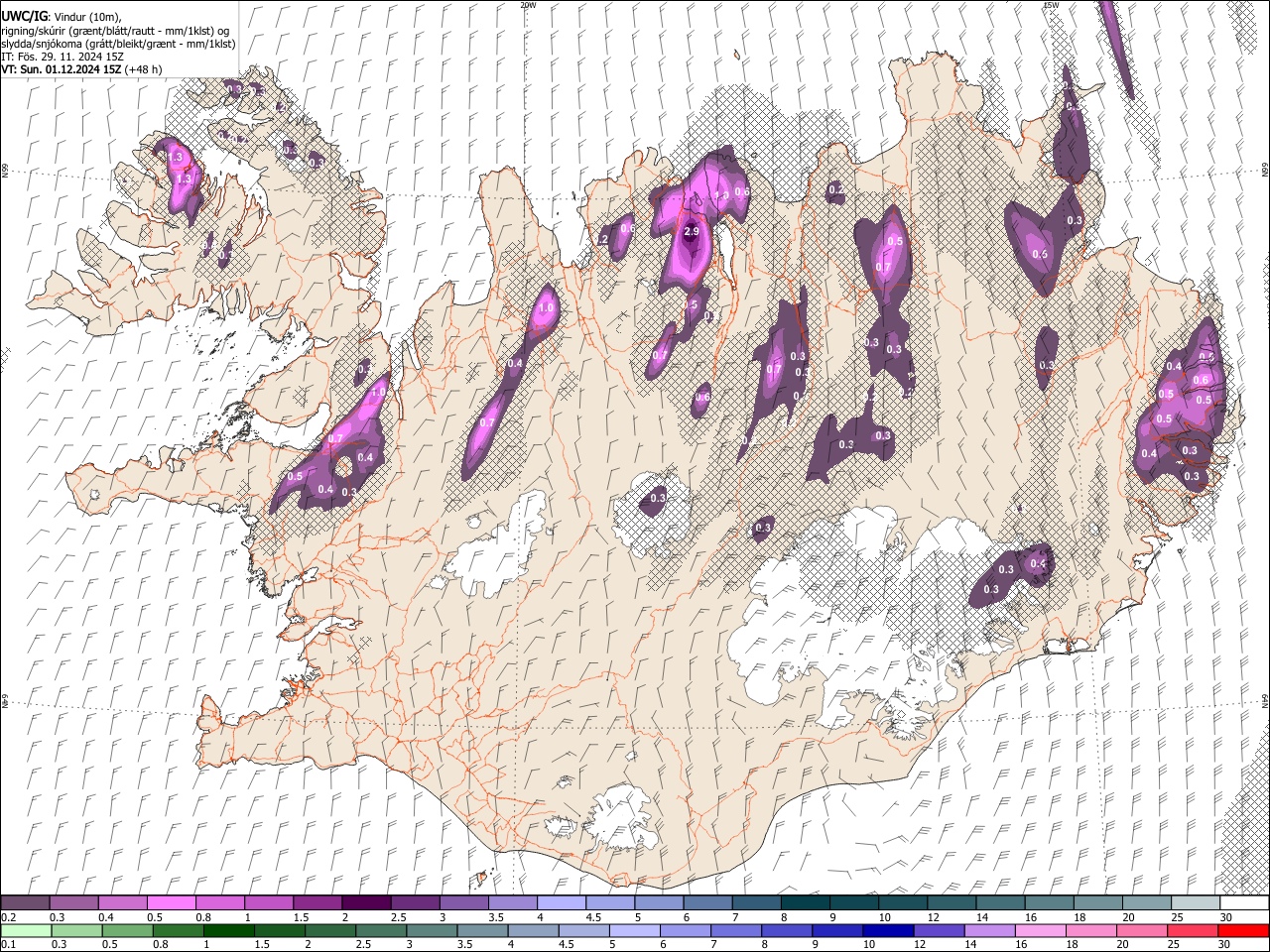Click the 'rigning/skúrir' legend description line
The width and height of the screenshot is (1270, 952).
116,31
